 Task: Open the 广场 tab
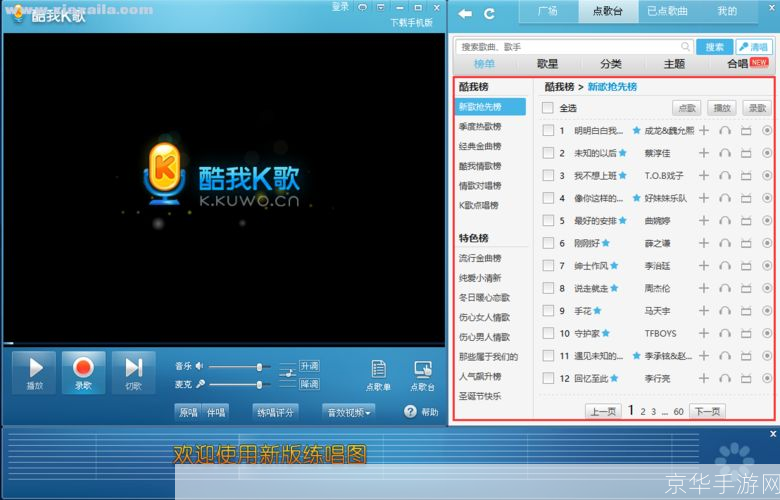(x=548, y=11)
